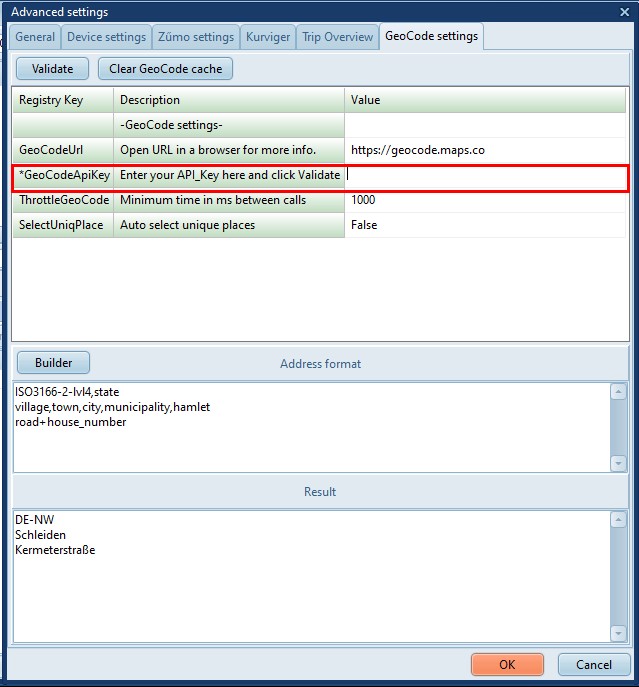Edit the ThrottleGeoCode value 1000
Image resolution: width=639 pixels, height=687 pixels.
(485, 200)
